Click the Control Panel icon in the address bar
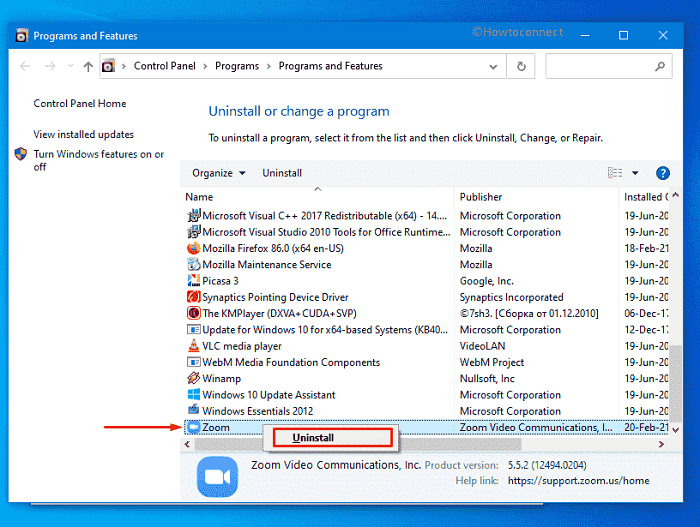700x527 pixels. pyautogui.click(x=108, y=66)
